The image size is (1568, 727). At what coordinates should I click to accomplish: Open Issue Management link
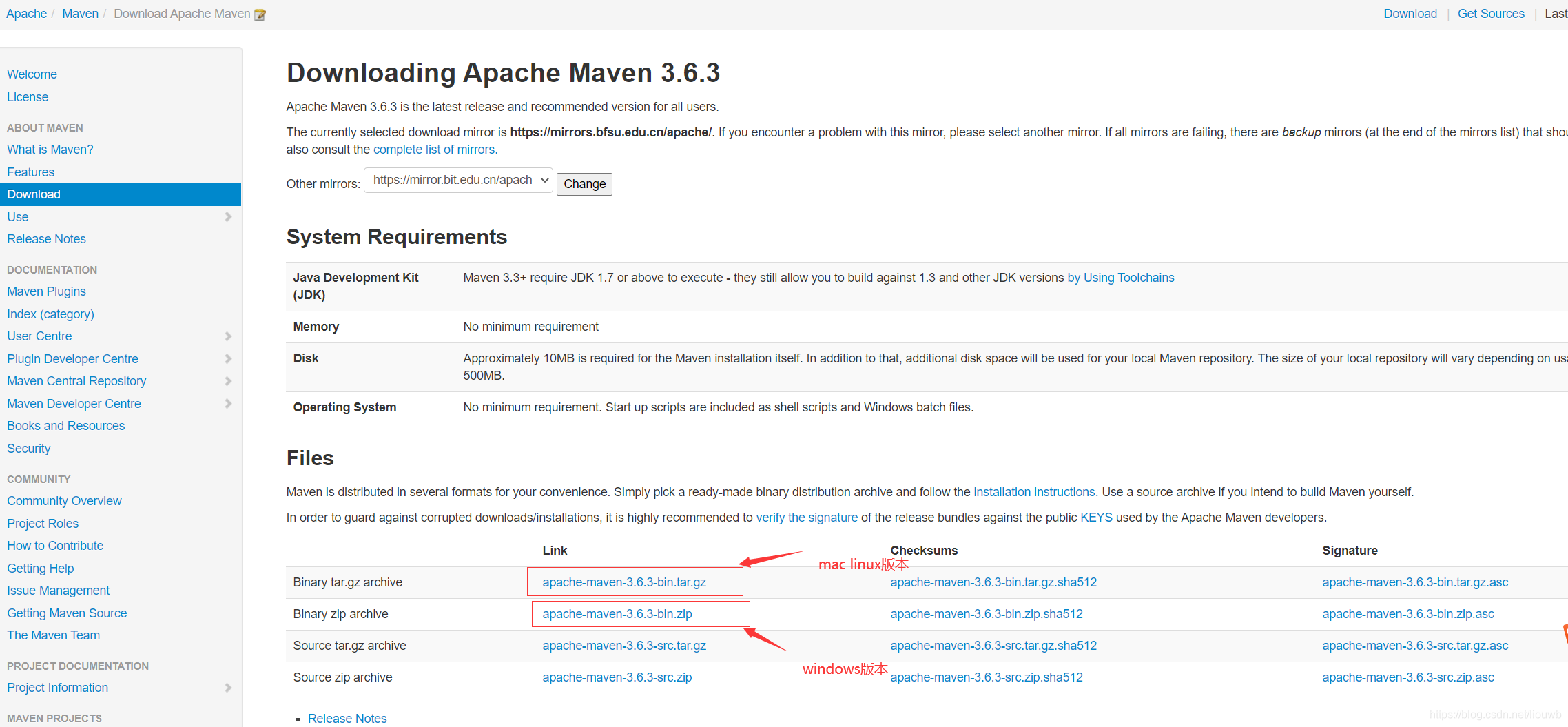tap(59, 591)
